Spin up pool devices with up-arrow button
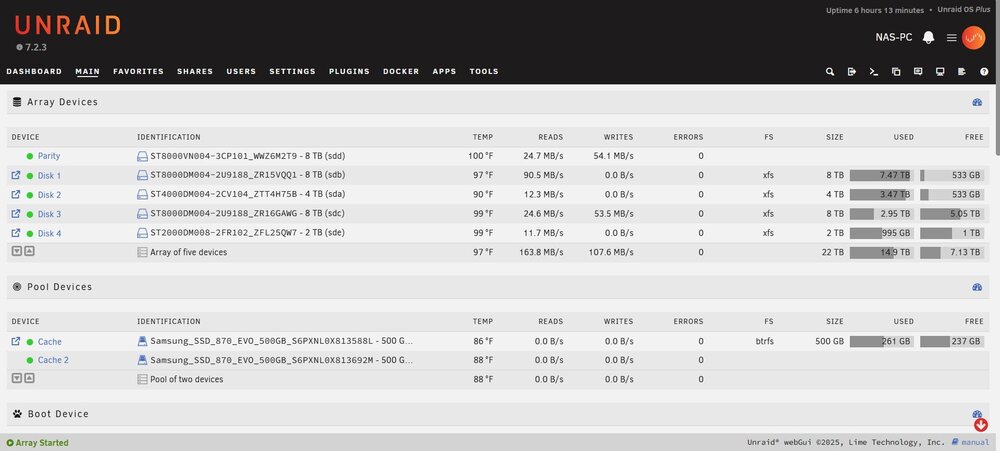The height and width of the screenshot is (451, 1000). (29, 378)
